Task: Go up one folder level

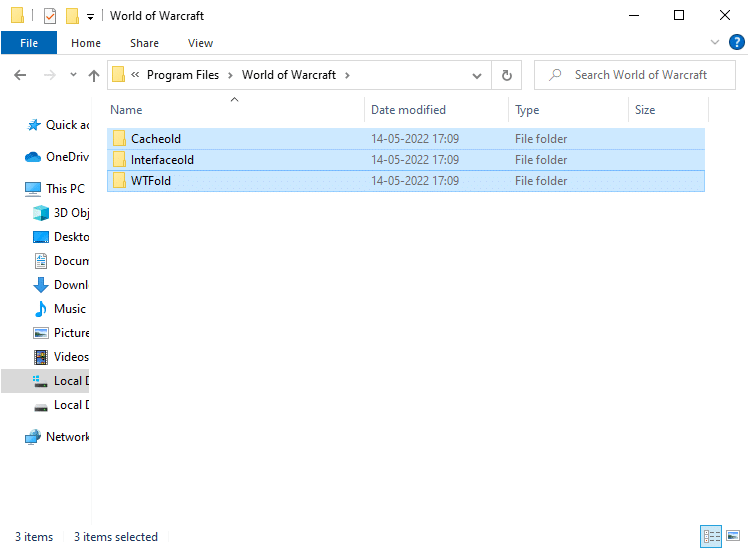Action: coord(94,75)
